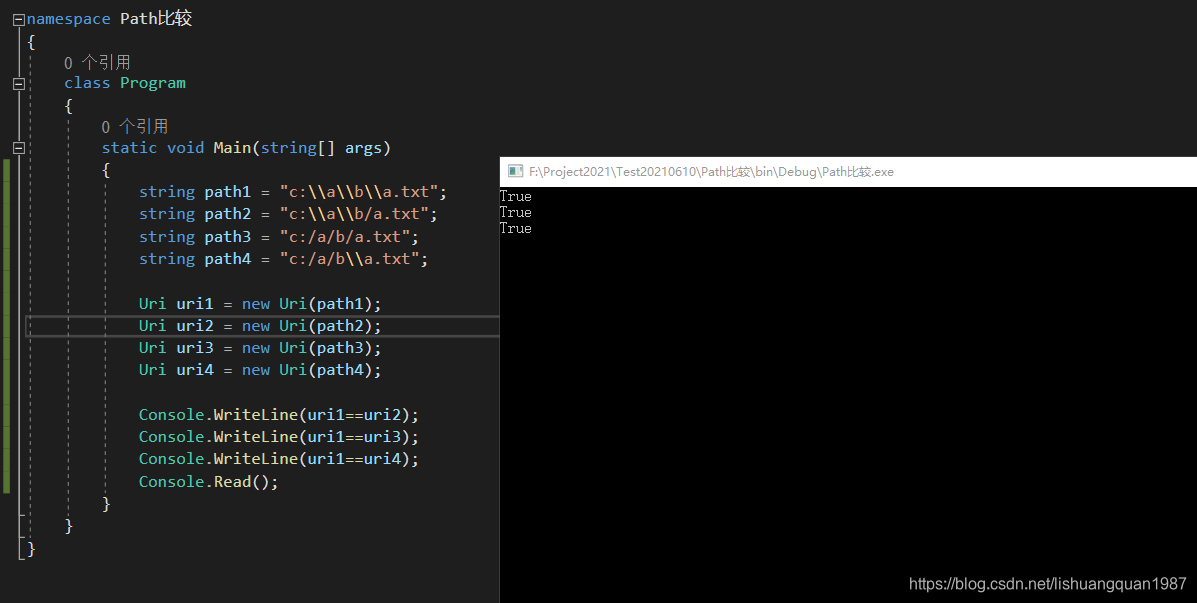Click the blog.csdn.net watermark URL
This screenshot has height=603, width=1197.
point(1047,584)
